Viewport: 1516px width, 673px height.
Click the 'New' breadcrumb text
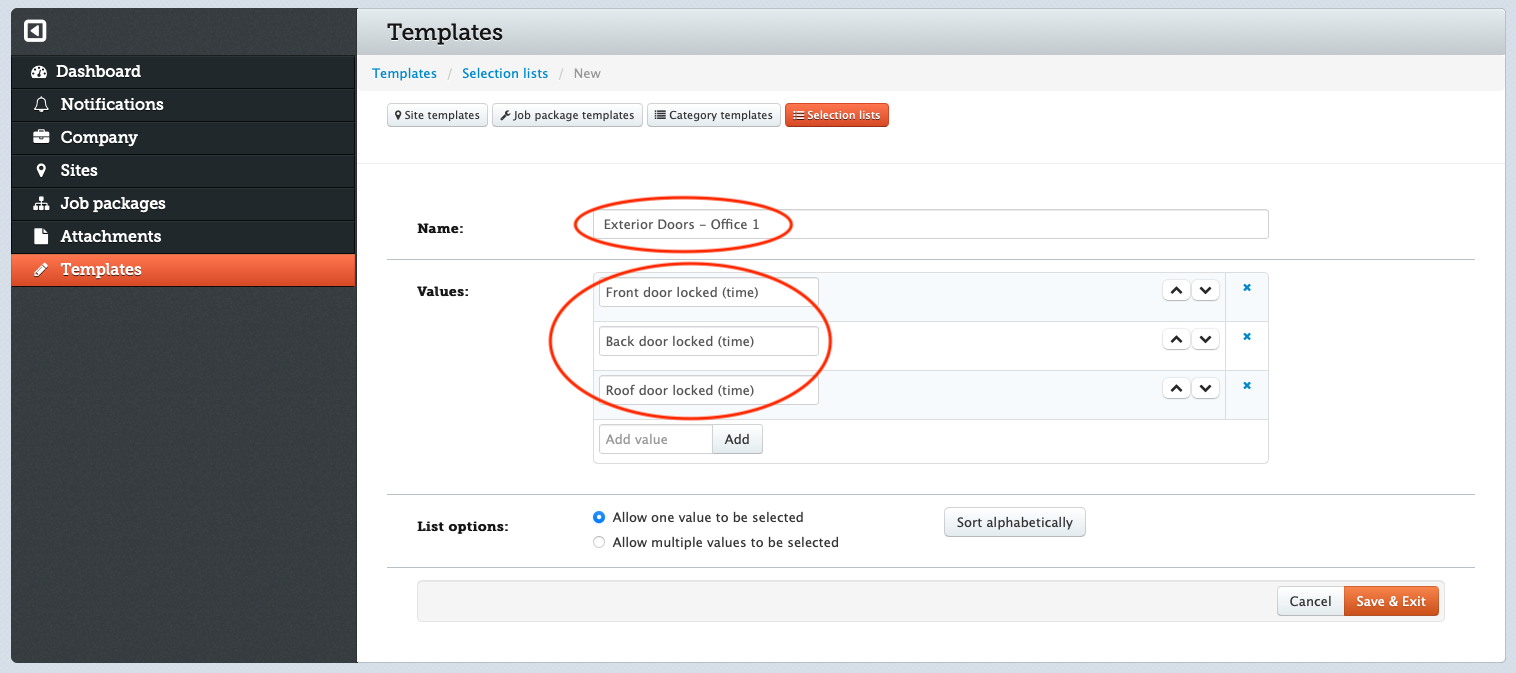(587, 73)
